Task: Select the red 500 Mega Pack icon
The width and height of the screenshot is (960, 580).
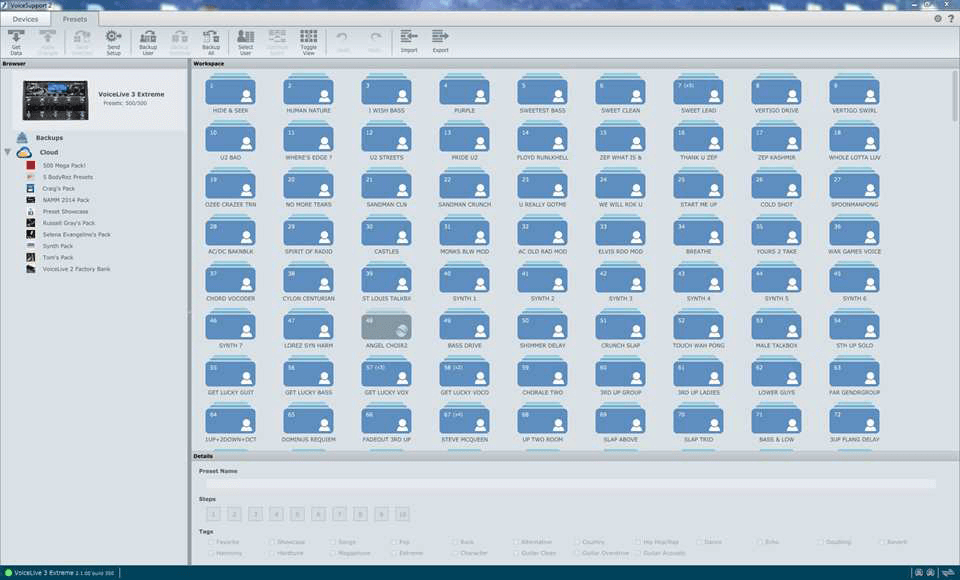Action: coord(31,165)
